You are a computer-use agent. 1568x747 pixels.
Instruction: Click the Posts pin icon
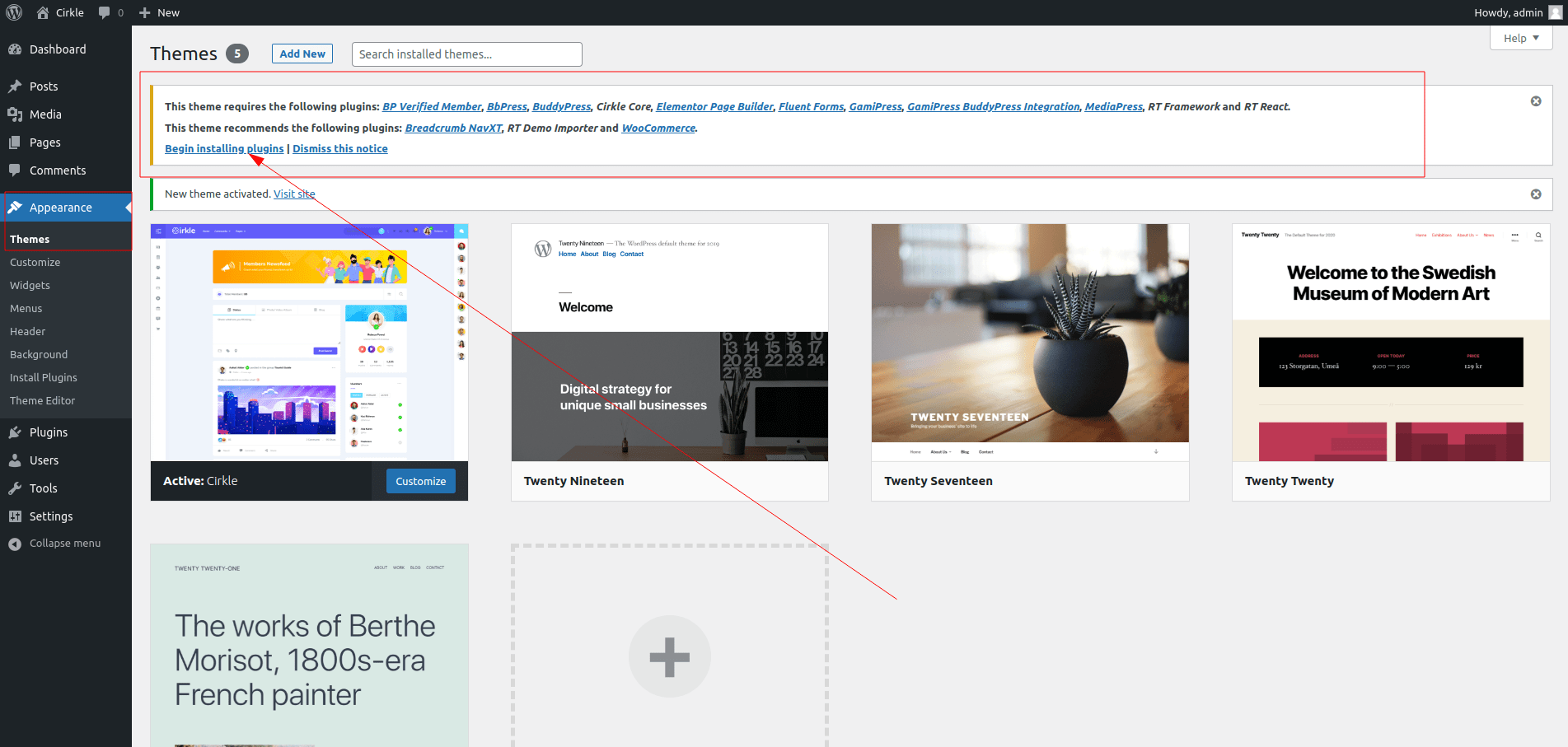point(15,86)
